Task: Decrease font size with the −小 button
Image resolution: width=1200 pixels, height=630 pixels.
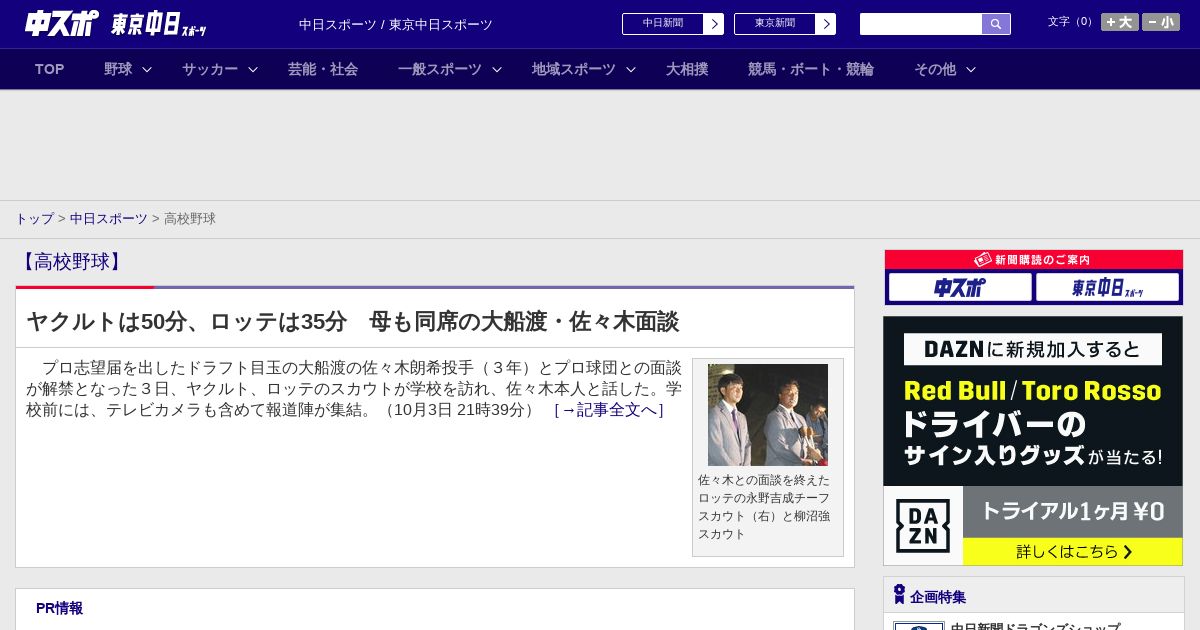Action: 1161,22
